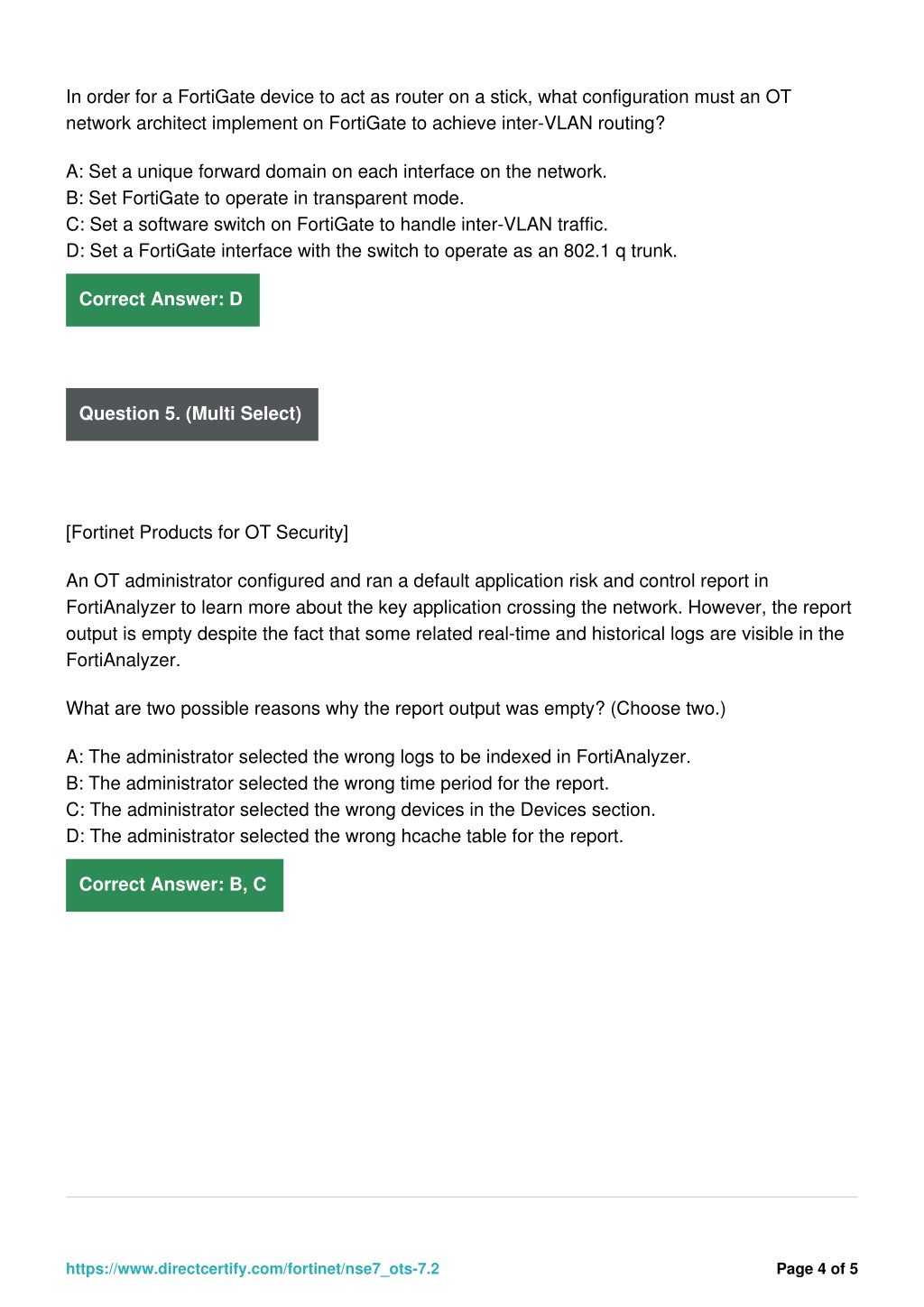
Task: Click answer A about unique forward domain
Action: pos(337,171)
